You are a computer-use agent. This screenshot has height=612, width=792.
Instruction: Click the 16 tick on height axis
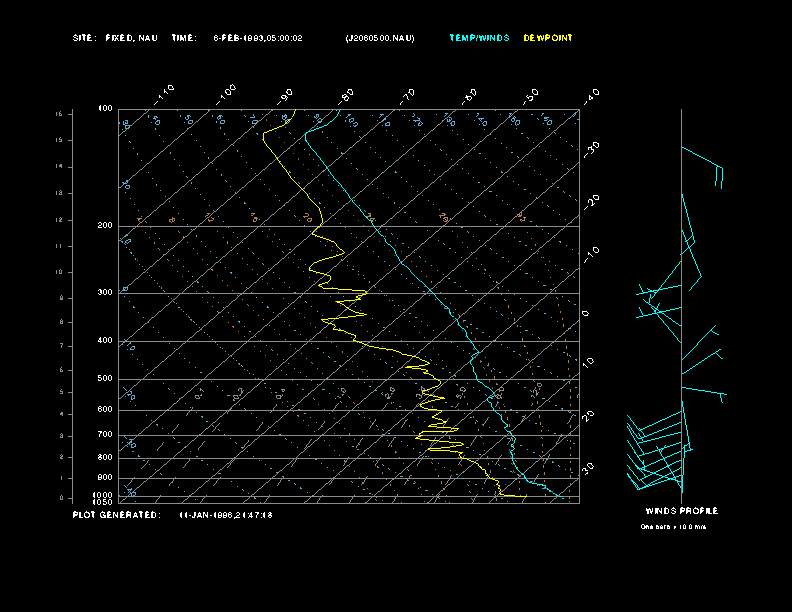[59, 114]
